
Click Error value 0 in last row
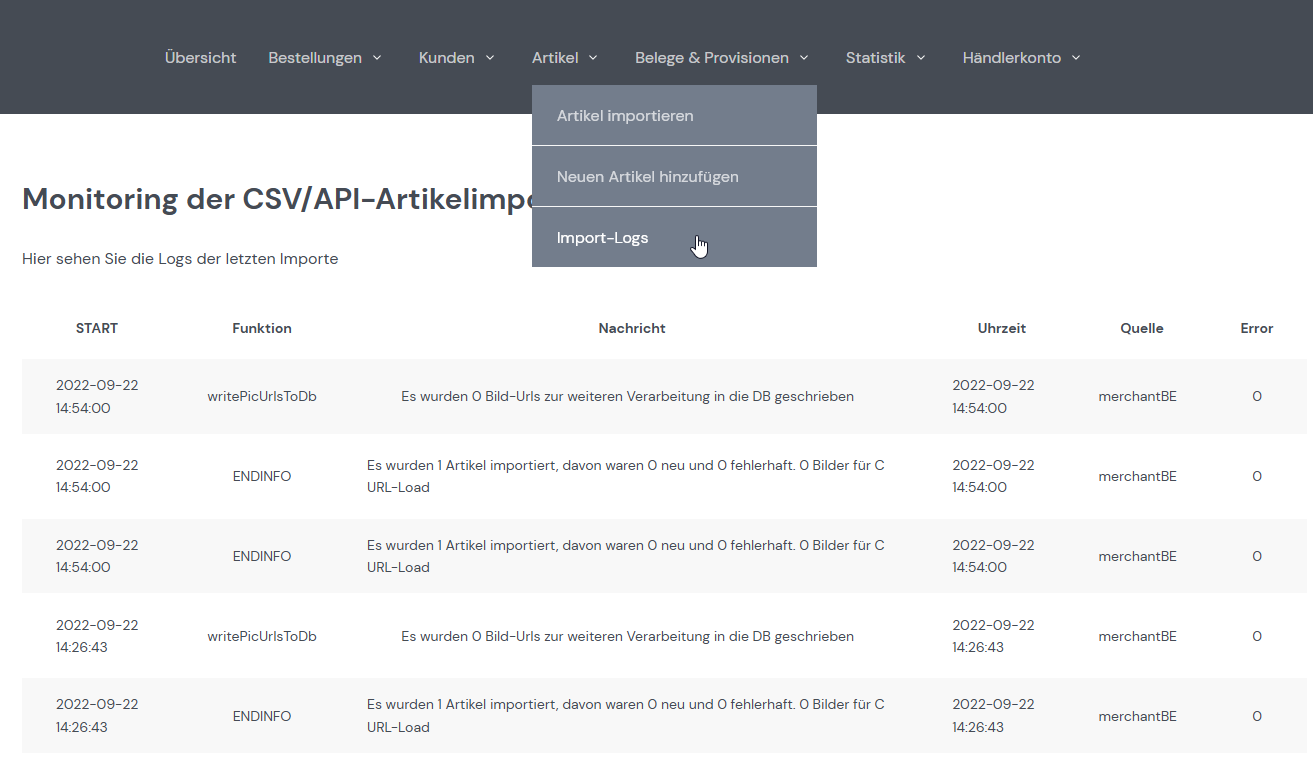tap(1257, 716)
